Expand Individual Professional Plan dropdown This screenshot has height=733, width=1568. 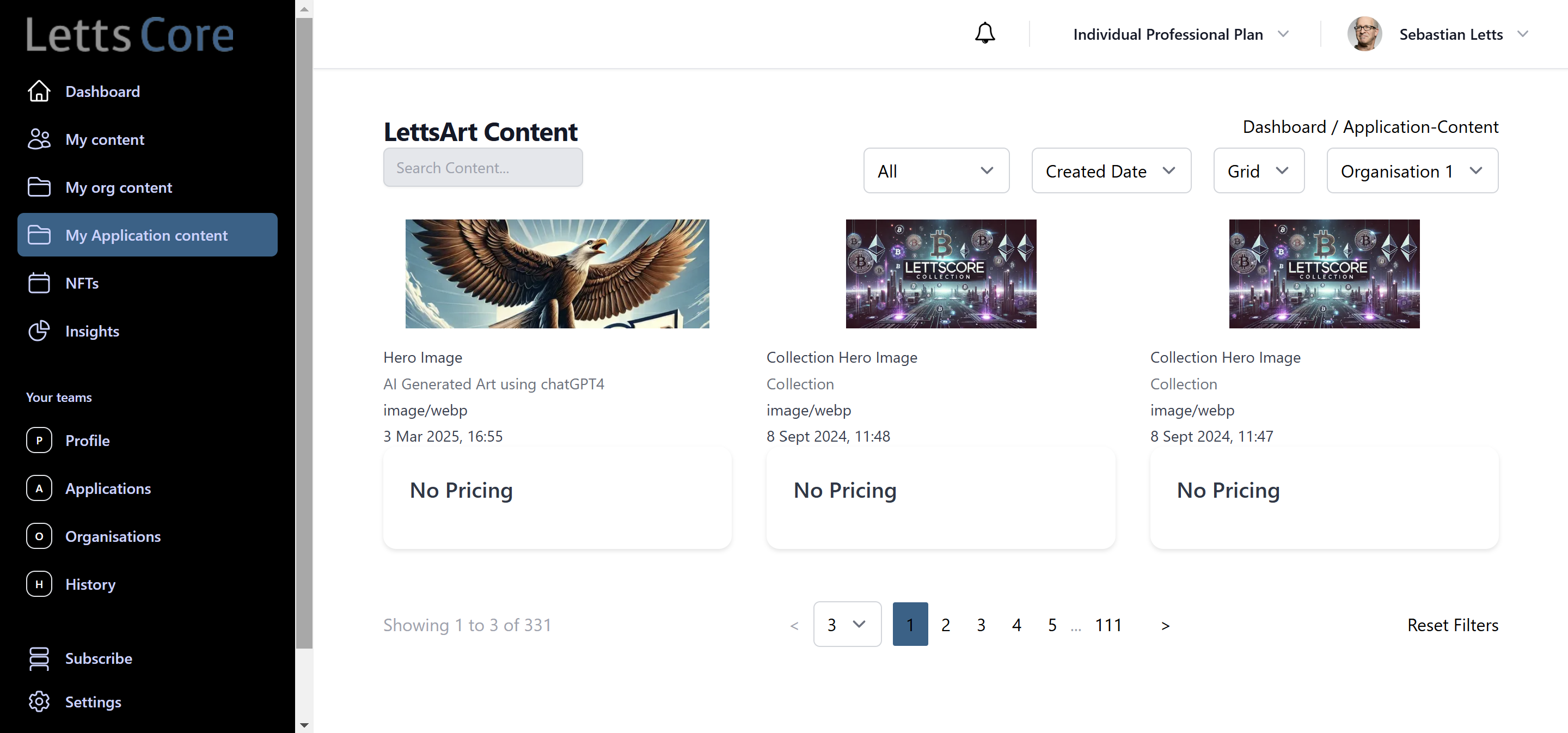click(1181, 34)
